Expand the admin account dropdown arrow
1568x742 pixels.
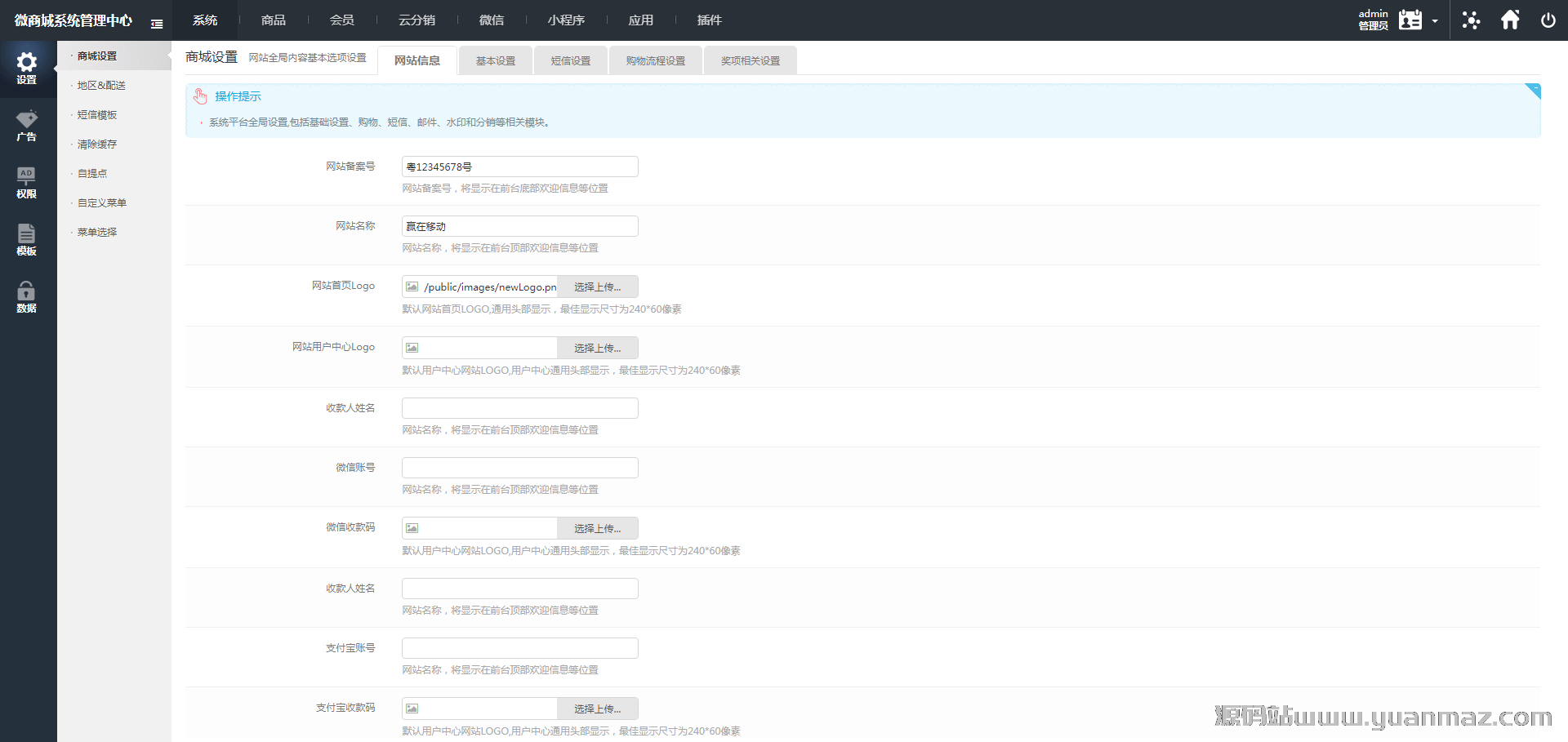[x=1435, y=21]
